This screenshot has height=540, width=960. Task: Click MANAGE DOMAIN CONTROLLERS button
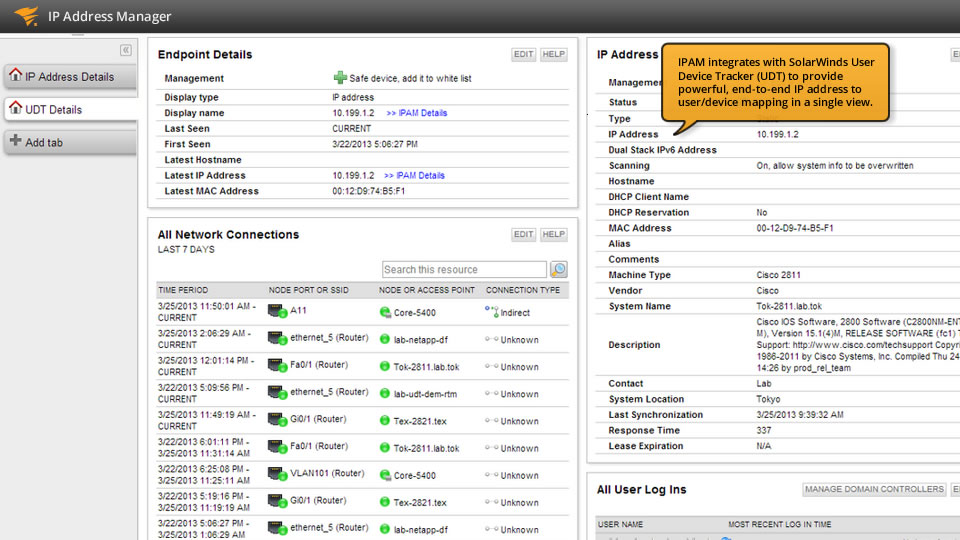coord(874,489)
